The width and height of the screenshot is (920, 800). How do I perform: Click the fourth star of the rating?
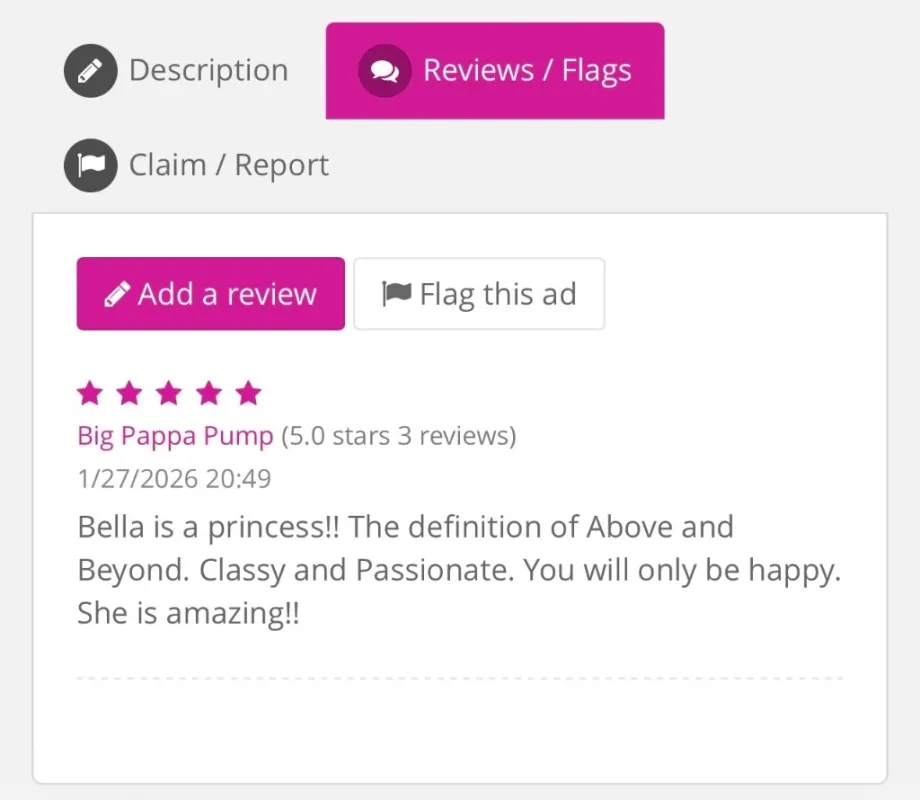pos(209,393)
